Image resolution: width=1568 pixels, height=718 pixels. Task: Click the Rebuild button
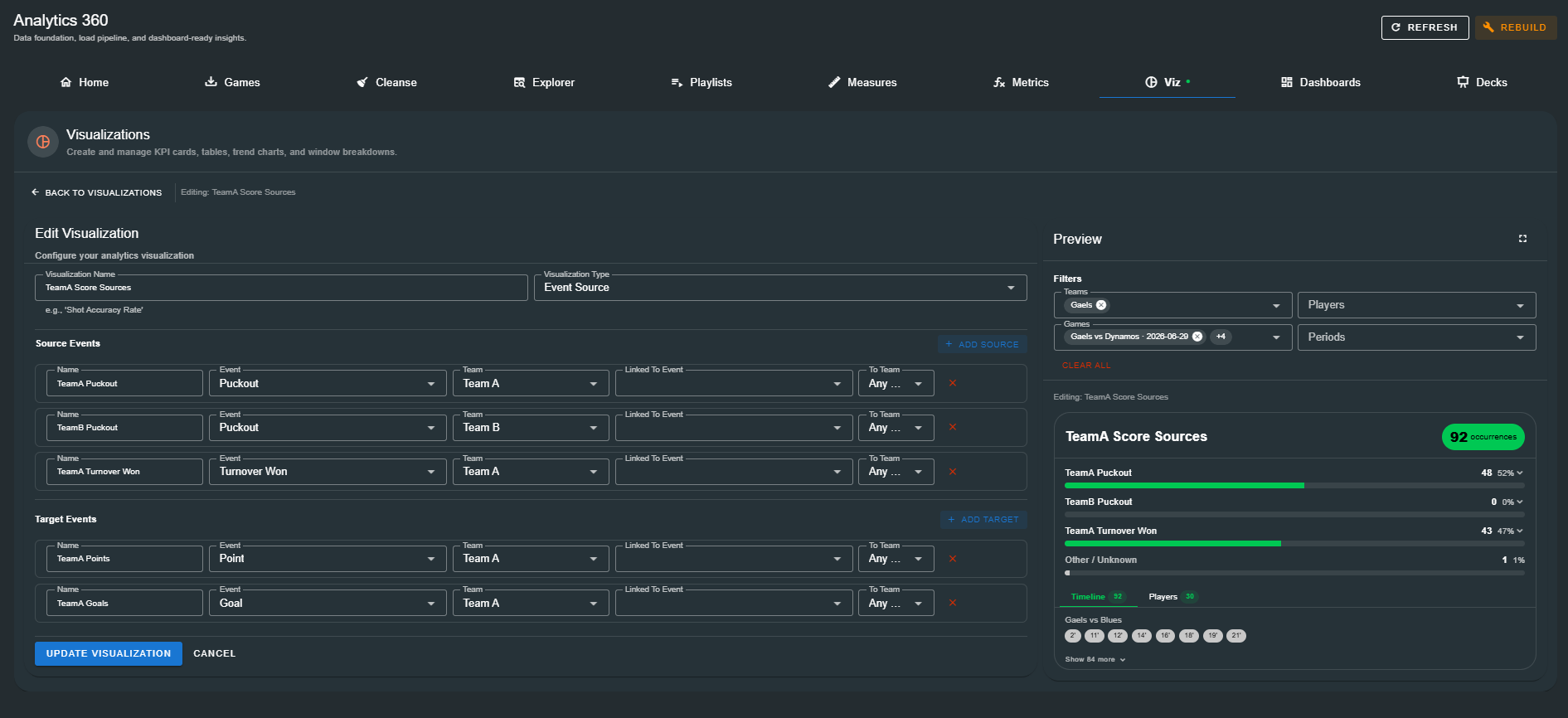click(1515, 27)
